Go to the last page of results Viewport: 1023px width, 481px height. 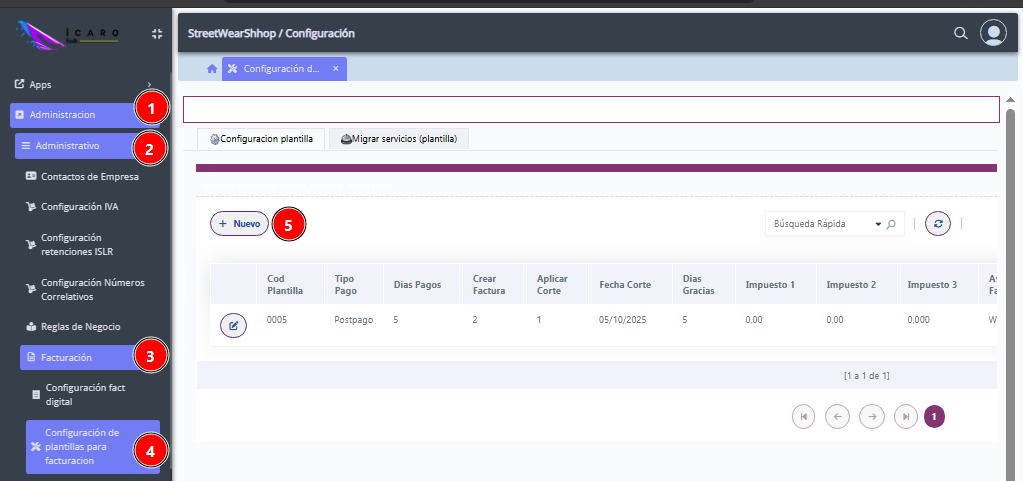[906, 417]
